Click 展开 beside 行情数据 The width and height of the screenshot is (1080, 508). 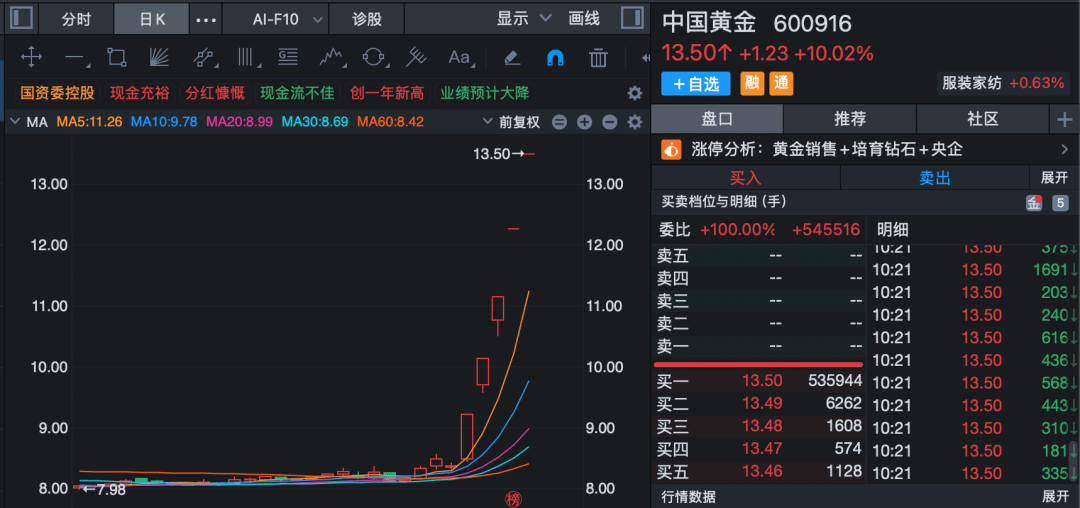click(1055, 496)
